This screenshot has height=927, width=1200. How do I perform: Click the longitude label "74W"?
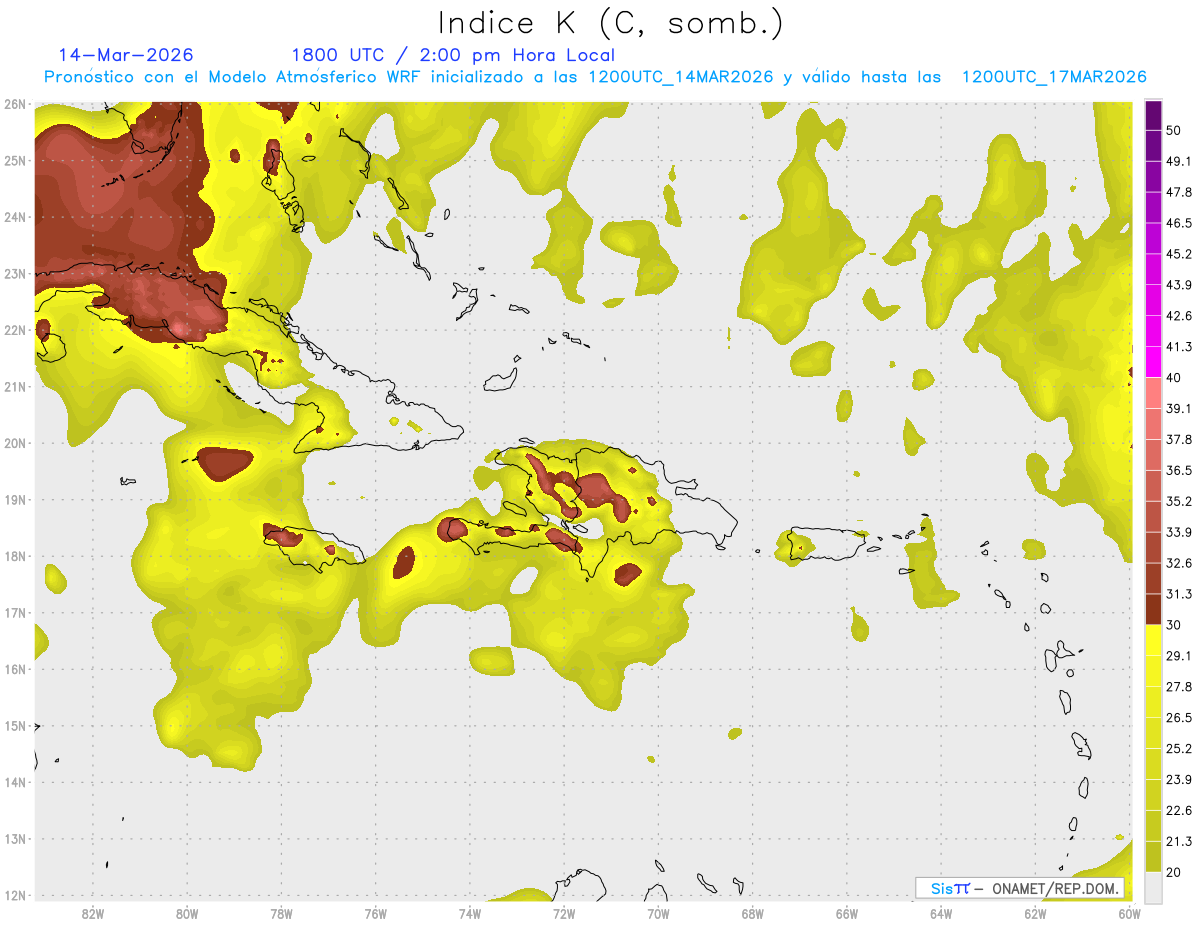pyautogui.click(x=470, y=914)
